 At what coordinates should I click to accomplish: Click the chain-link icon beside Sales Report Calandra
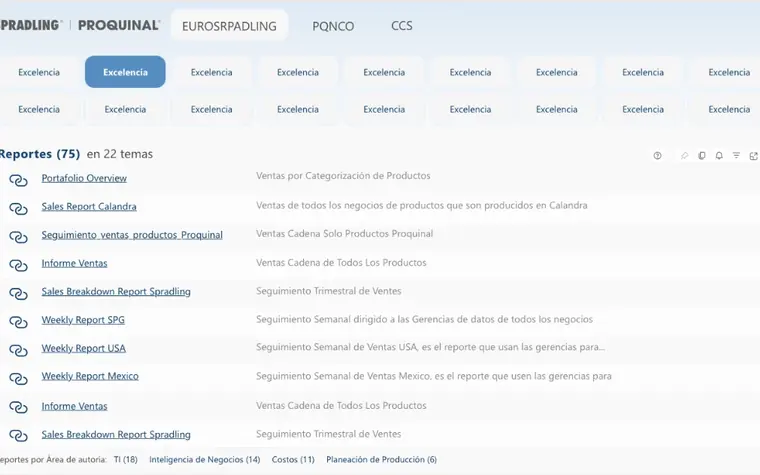pos(18,208)
